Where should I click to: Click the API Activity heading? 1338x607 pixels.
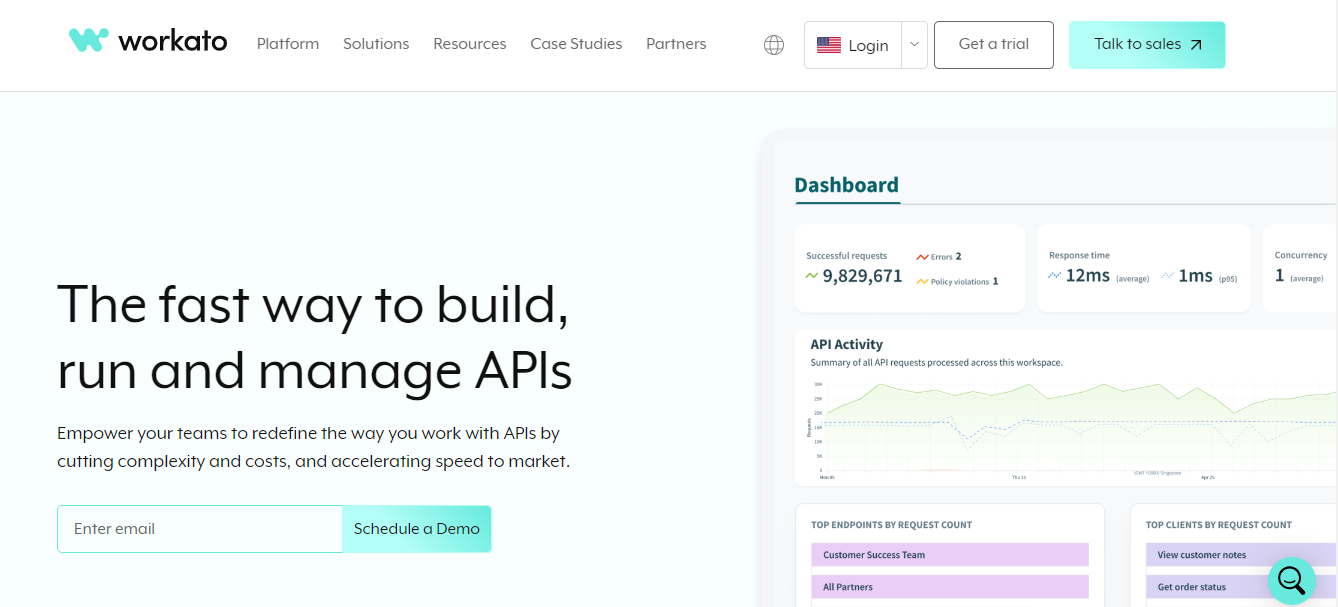[846, 344]
